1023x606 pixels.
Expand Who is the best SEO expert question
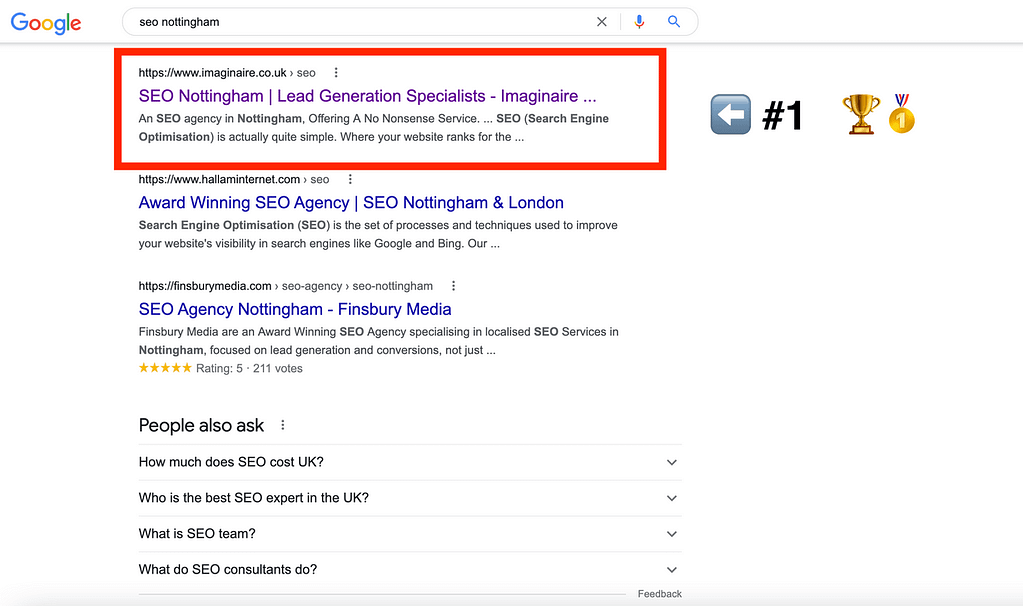point(410,498)
